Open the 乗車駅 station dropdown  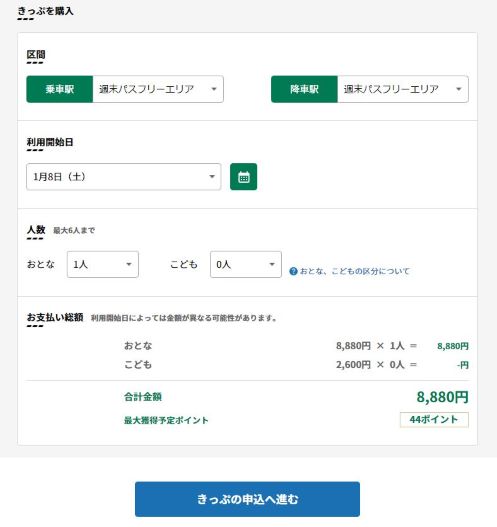(x=158, y=89)
